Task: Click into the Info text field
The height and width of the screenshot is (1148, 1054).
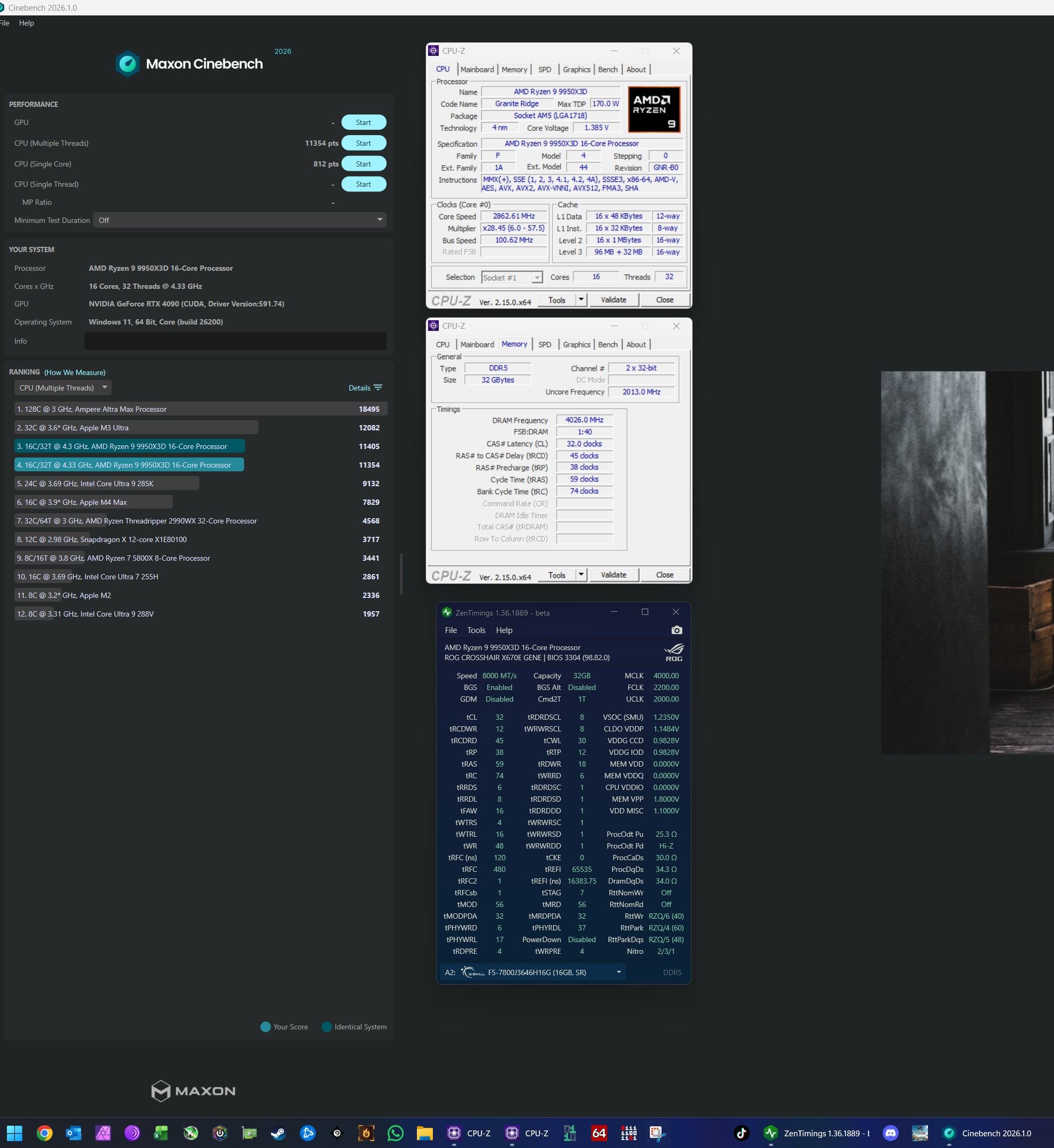Action: [235, 341]
